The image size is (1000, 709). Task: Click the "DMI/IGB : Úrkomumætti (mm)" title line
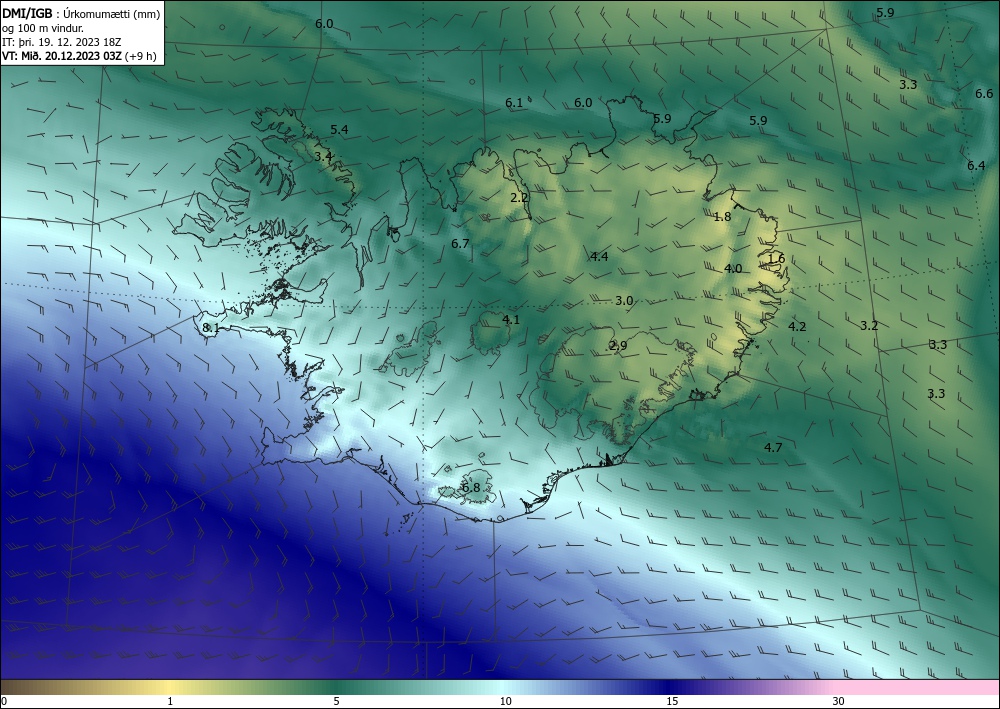tap(81, 14)
